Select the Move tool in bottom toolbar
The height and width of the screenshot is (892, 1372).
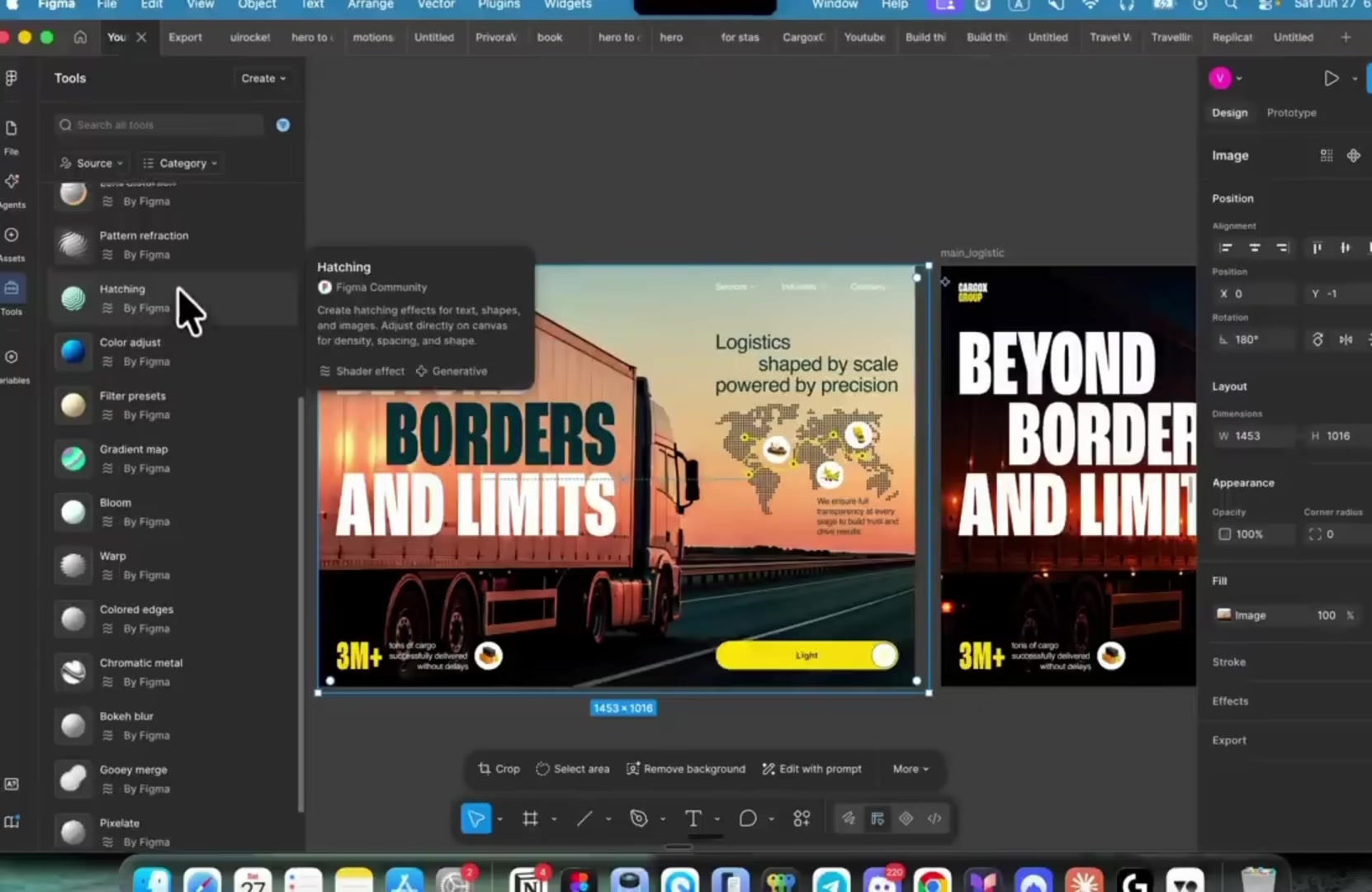tap(475, 818)
